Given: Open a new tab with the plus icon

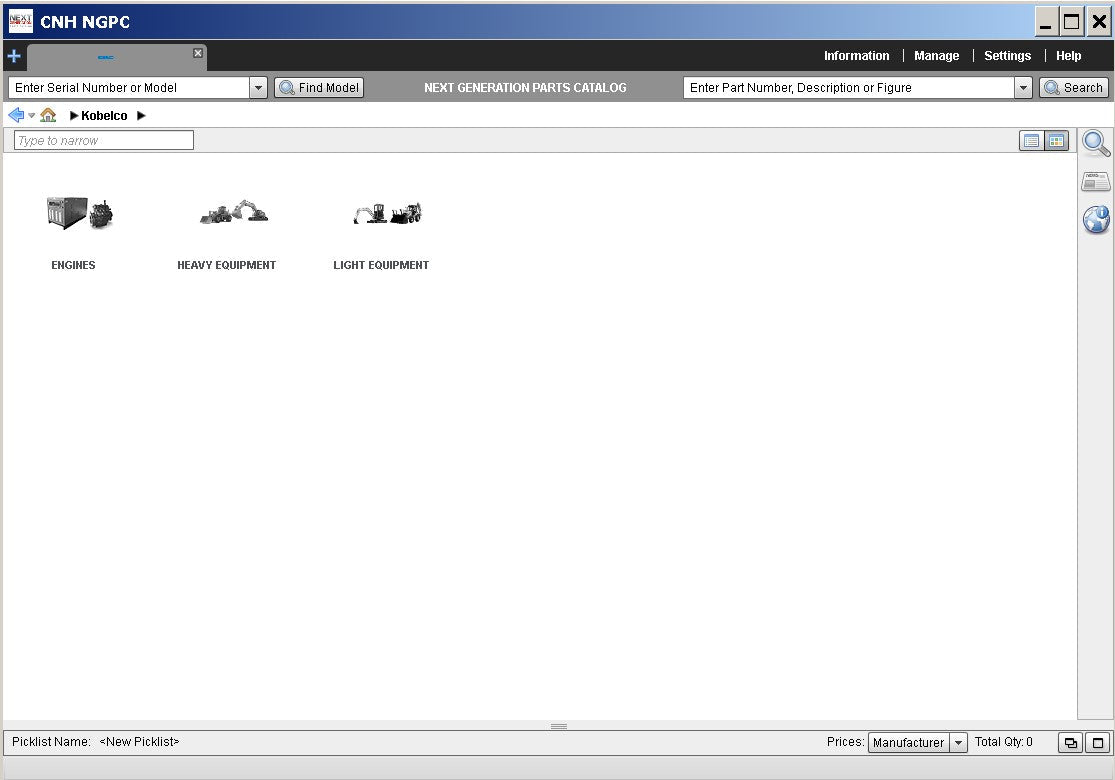Looking at the screenshot, I should (x=14, y=56).
